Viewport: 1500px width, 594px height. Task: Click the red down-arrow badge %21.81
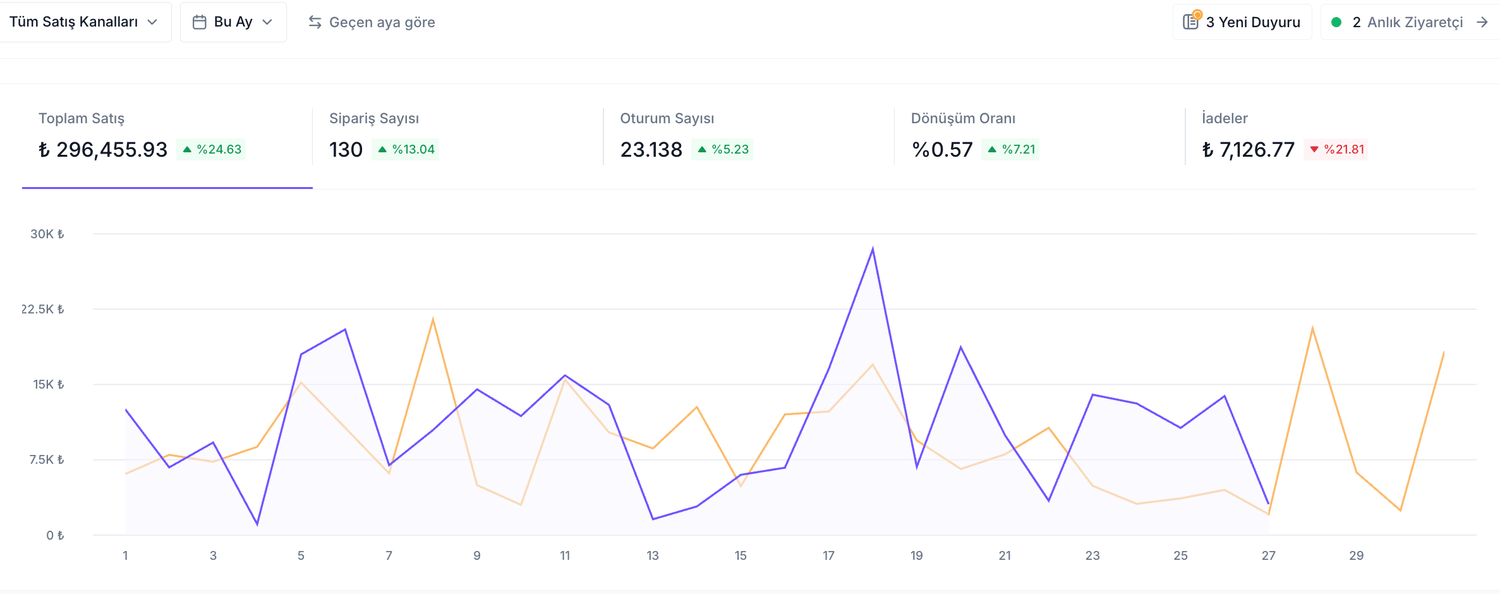(x=1336, y=150)
